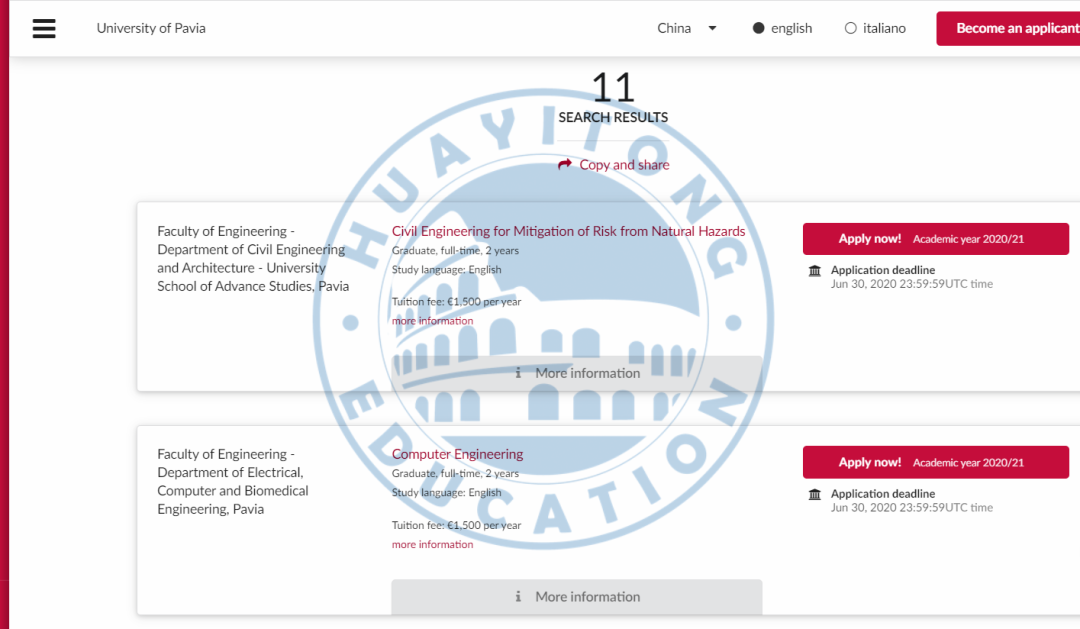Image resolution: width=1080 pixels, height=629 pixels.
Task: Click institution icon beside Civil Engineering deadline
Action: click(815, 271)
